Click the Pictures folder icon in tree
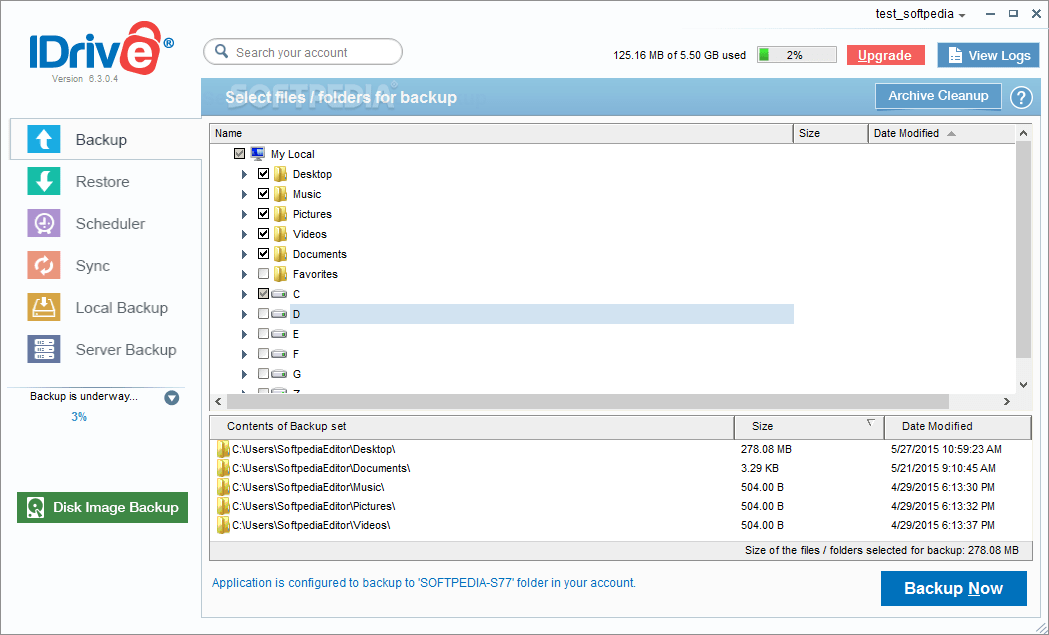Viewport: 1049px width, 635px height. pos(280,214)
